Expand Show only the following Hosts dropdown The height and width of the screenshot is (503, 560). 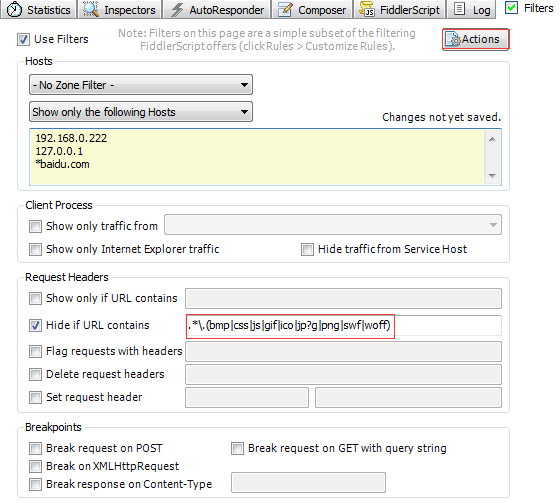point(141,112)
